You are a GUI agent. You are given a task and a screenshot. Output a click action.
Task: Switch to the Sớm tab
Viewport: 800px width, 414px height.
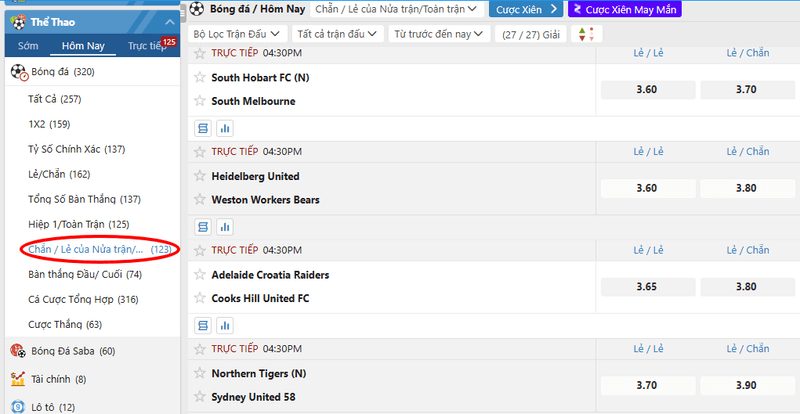point(28,46)
